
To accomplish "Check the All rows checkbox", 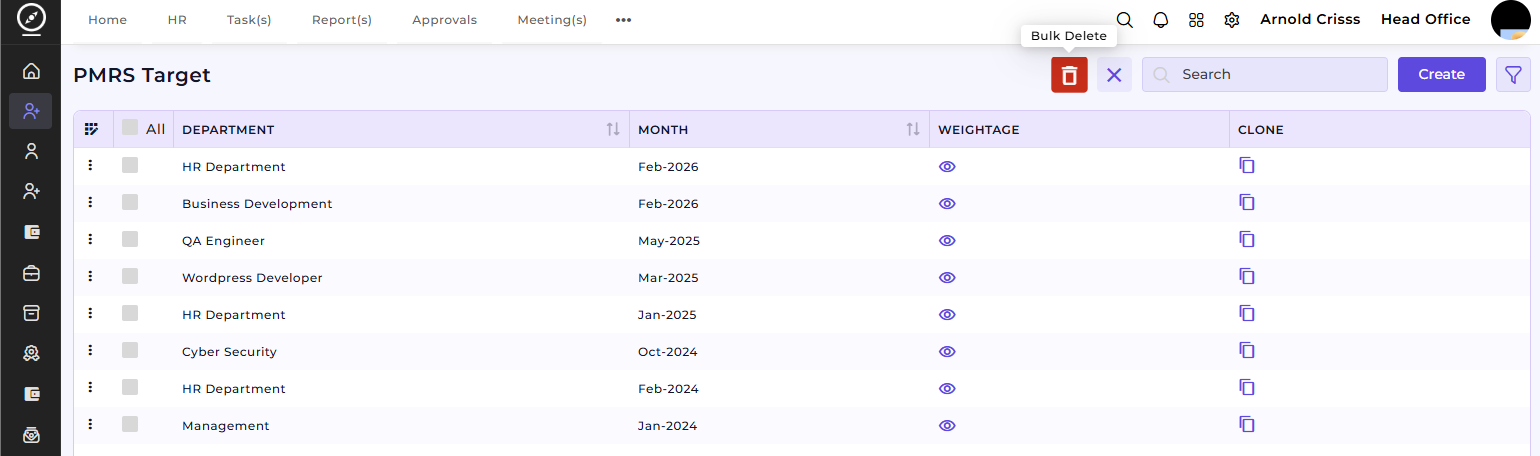I will point(130,128).
